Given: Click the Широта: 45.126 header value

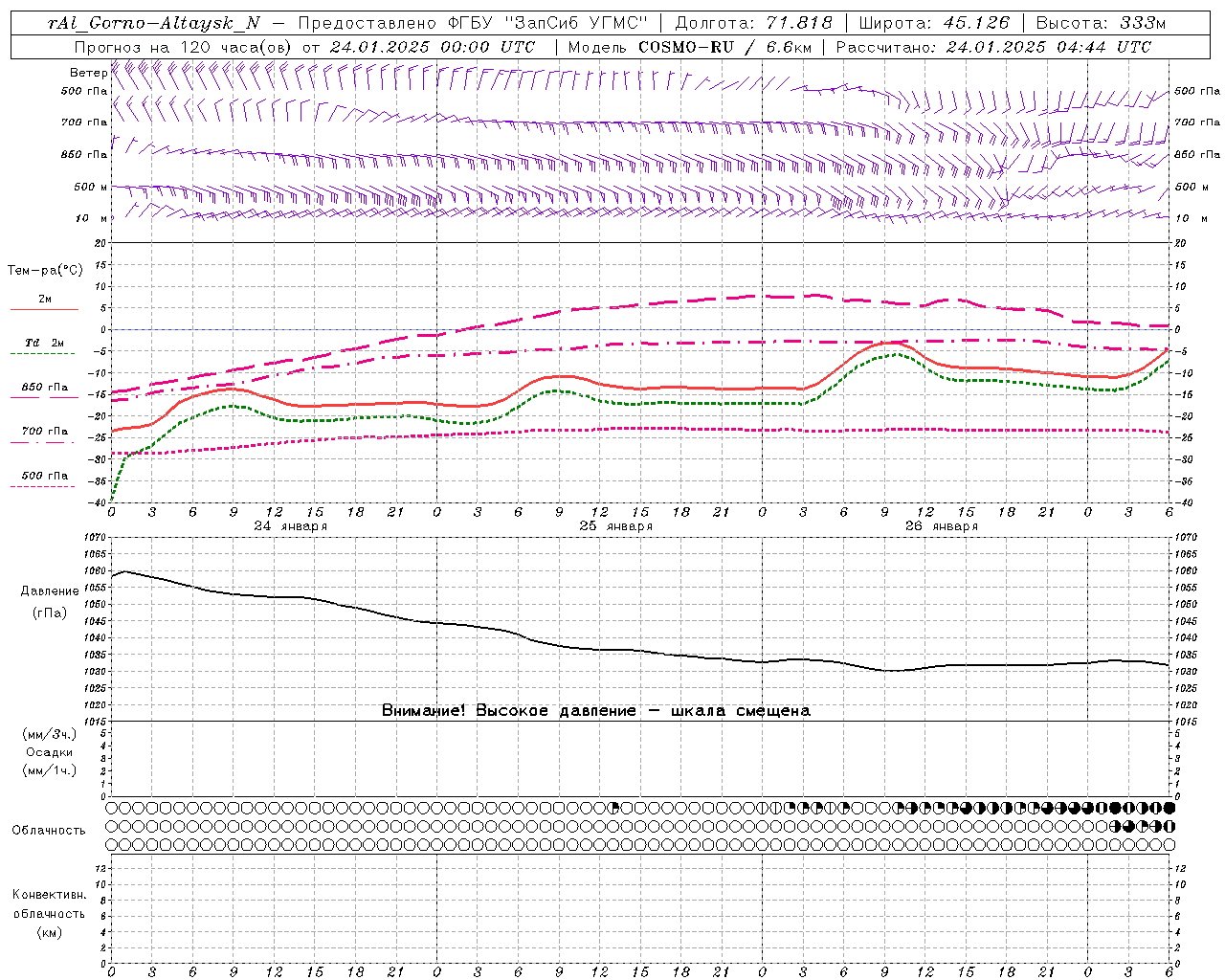Looking at the screenshot, I should pyautogui.click(x=936, y=23).
